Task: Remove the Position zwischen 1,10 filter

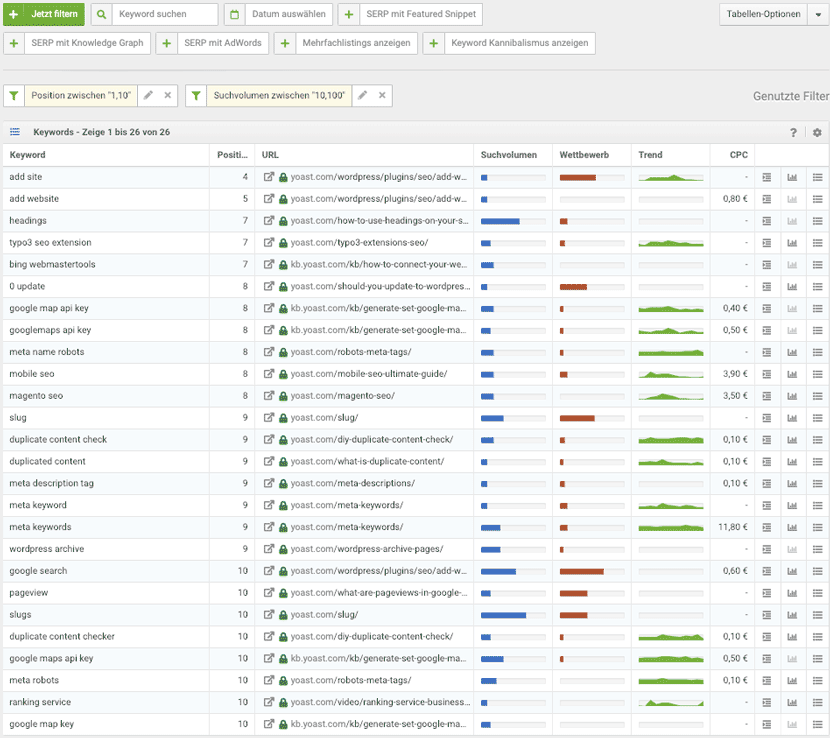Action: (x=168, y=96)
